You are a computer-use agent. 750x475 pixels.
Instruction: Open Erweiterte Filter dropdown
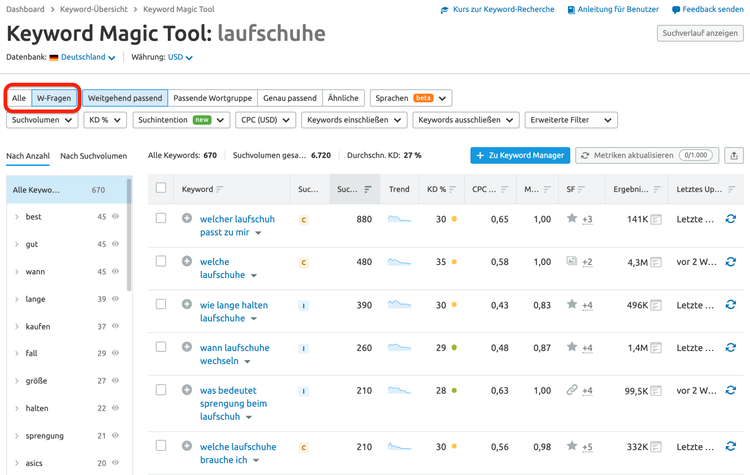571,120
